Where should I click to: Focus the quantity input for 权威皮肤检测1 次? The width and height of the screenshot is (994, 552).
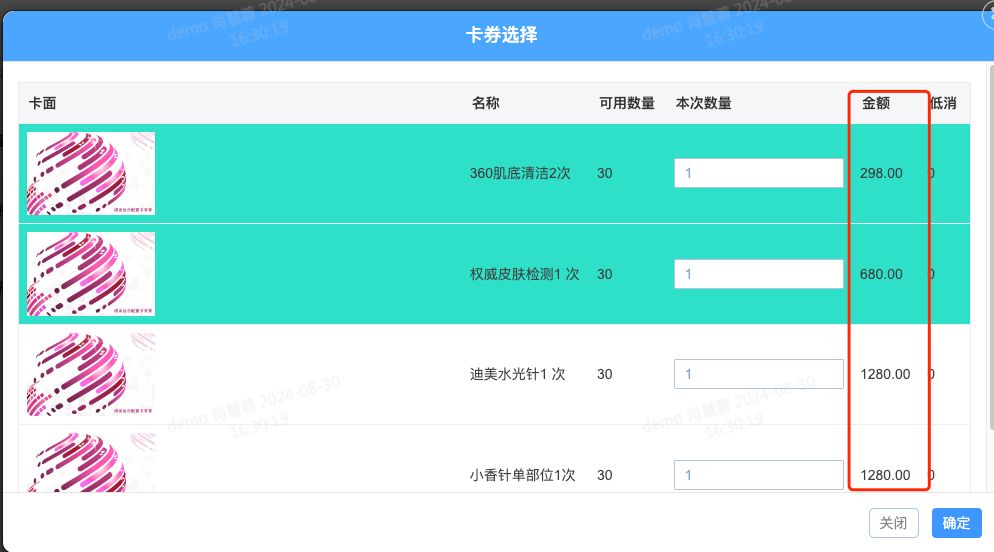(x=758, y=274)
